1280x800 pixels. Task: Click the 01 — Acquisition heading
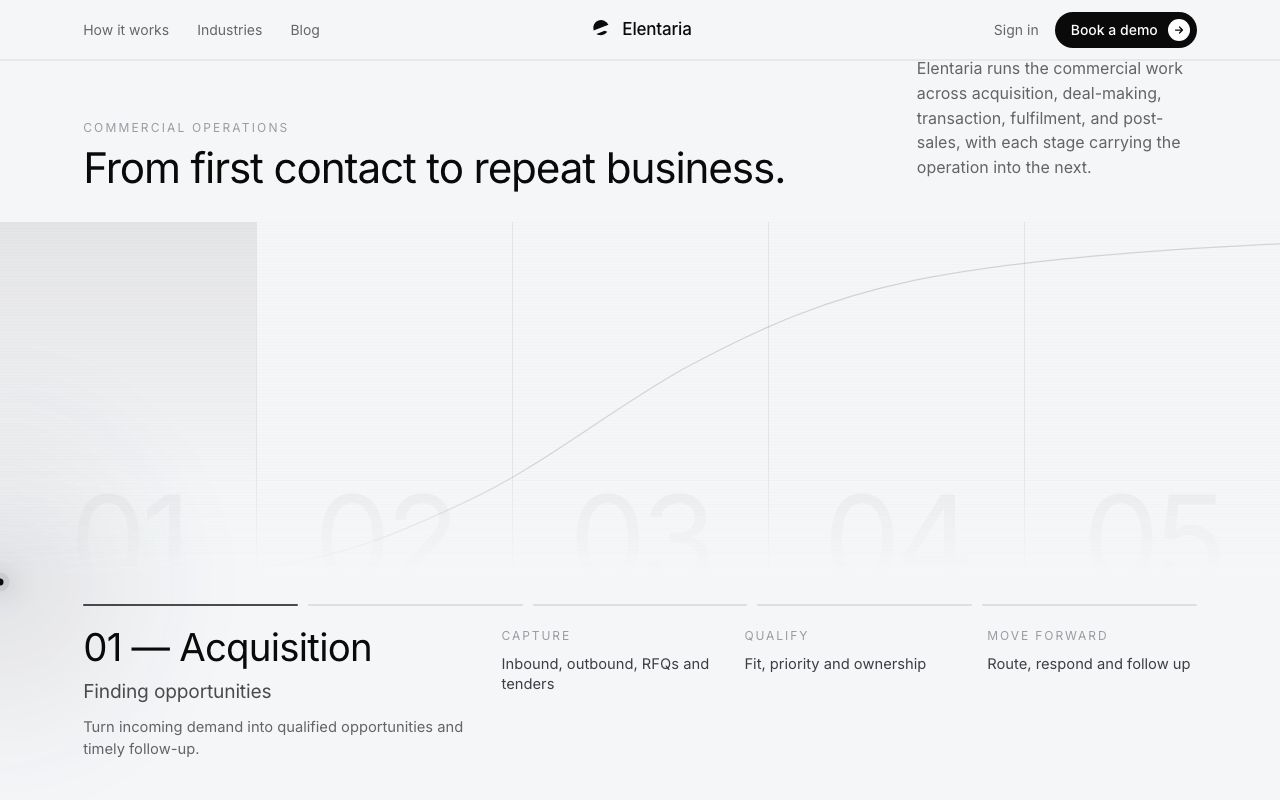click(x=227, y=648)
